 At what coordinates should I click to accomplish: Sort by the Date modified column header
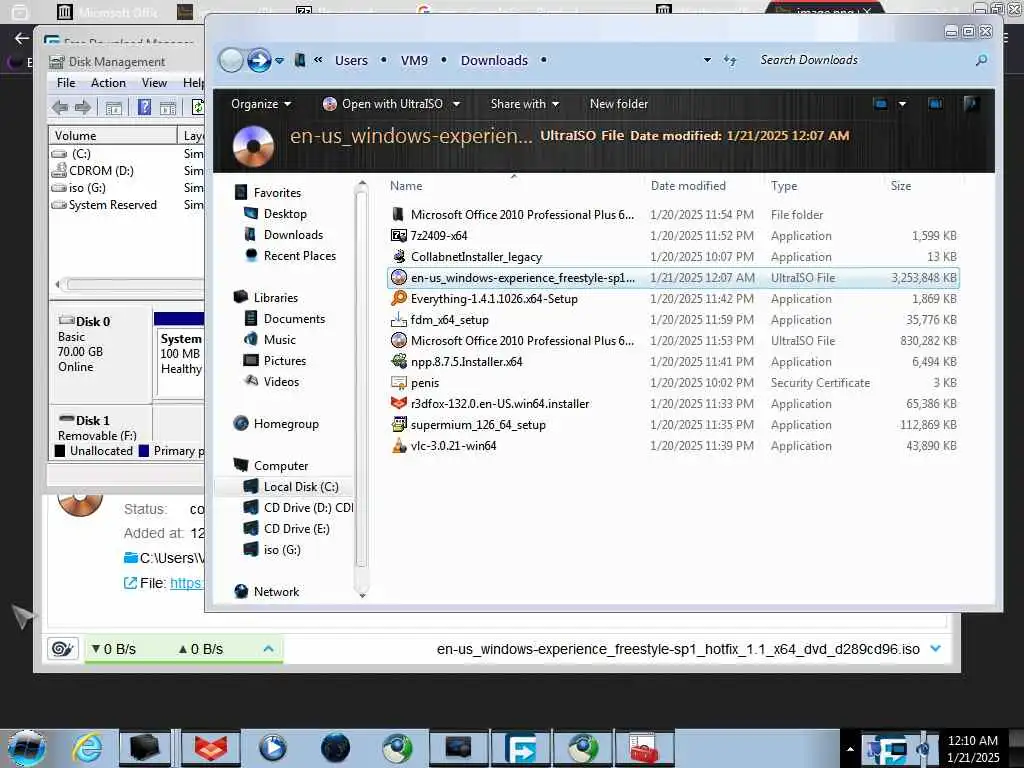point(688,186)
